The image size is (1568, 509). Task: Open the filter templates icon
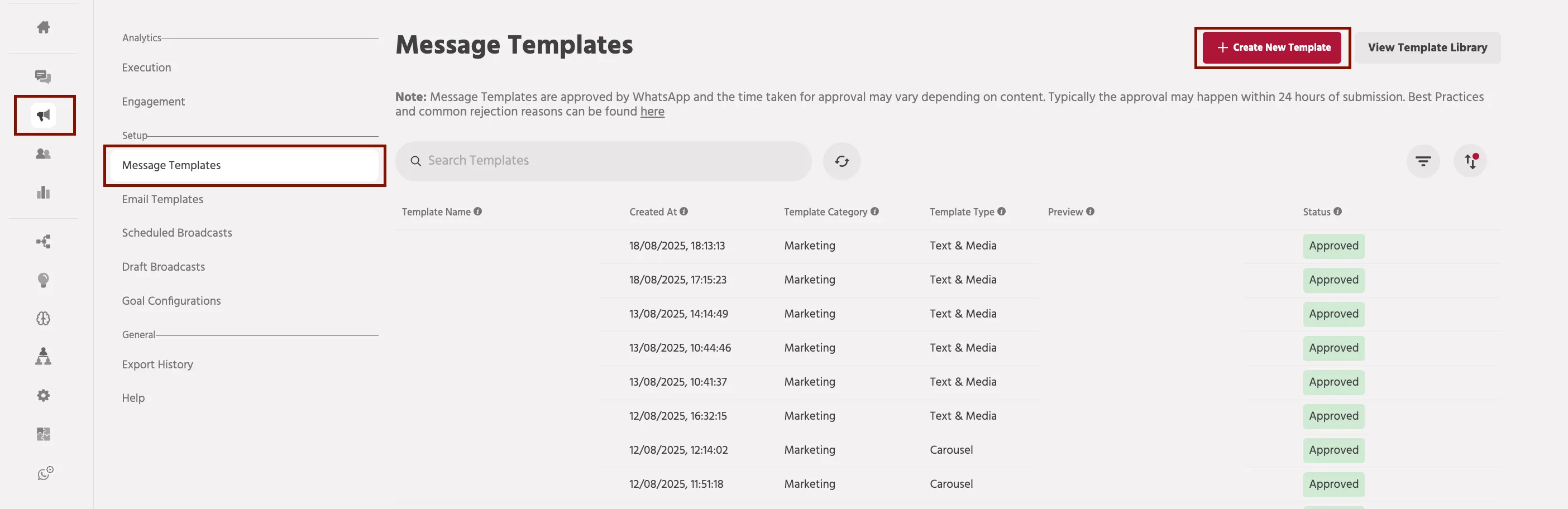pyautogui.click(x=1422, y=161)
